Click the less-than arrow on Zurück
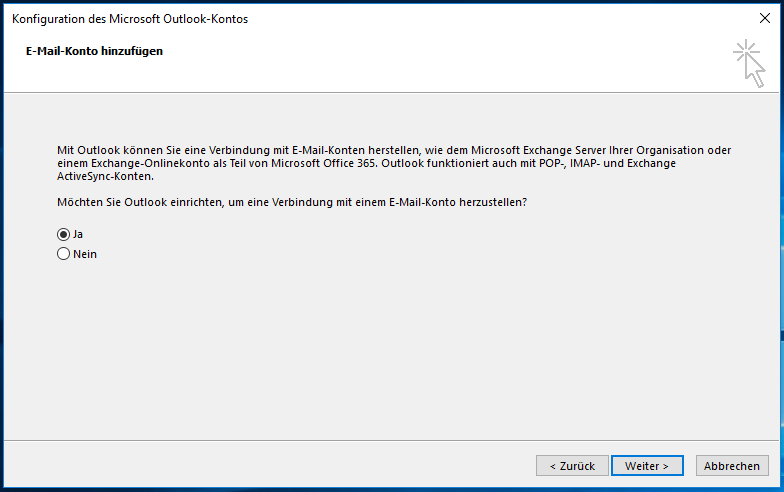This screenshot has height=492, width=784. coord(552,466)
